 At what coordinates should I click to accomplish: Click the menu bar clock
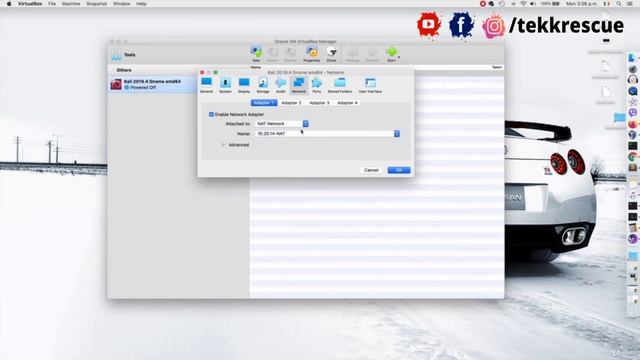pos(582,4)
